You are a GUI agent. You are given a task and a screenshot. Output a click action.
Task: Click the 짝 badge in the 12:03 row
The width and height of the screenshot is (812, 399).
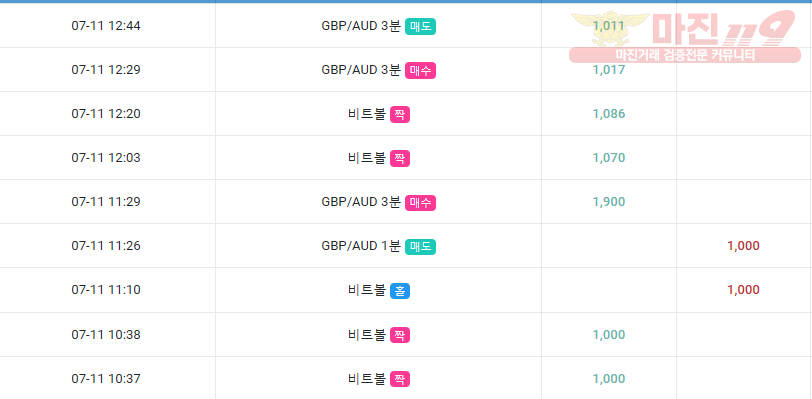click(x=399, y=158)
